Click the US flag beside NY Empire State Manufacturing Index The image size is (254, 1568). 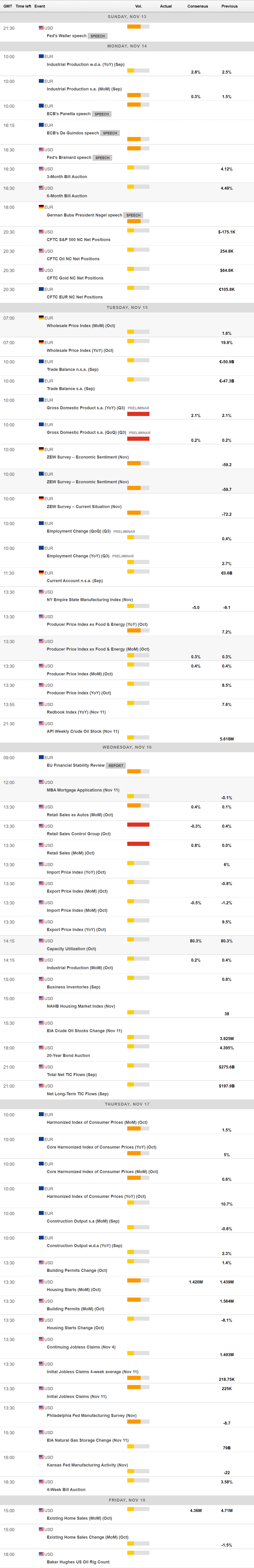(x=41, y=592)
